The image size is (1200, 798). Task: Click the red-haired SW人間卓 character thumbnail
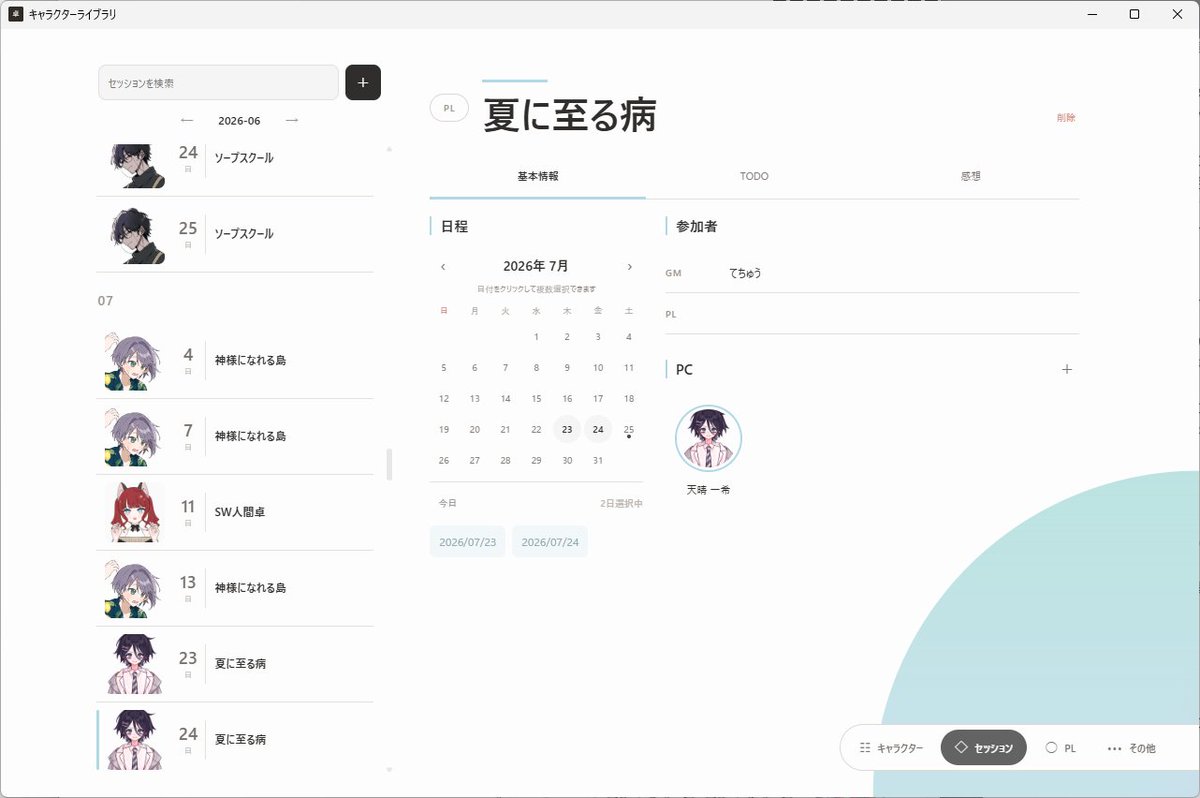pos(135,512)
